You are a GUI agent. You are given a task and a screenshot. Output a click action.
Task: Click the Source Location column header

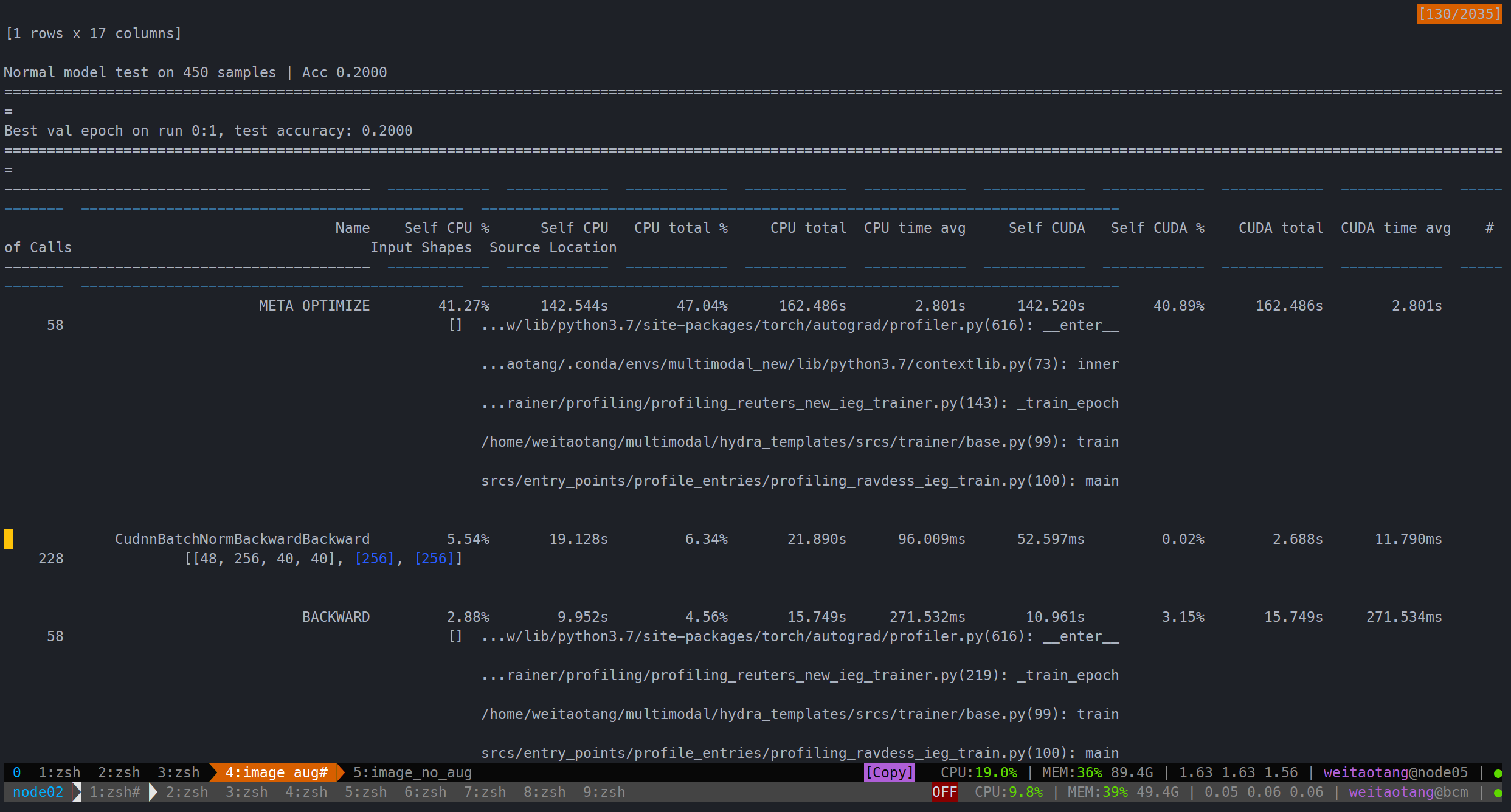tap(553, 247)
